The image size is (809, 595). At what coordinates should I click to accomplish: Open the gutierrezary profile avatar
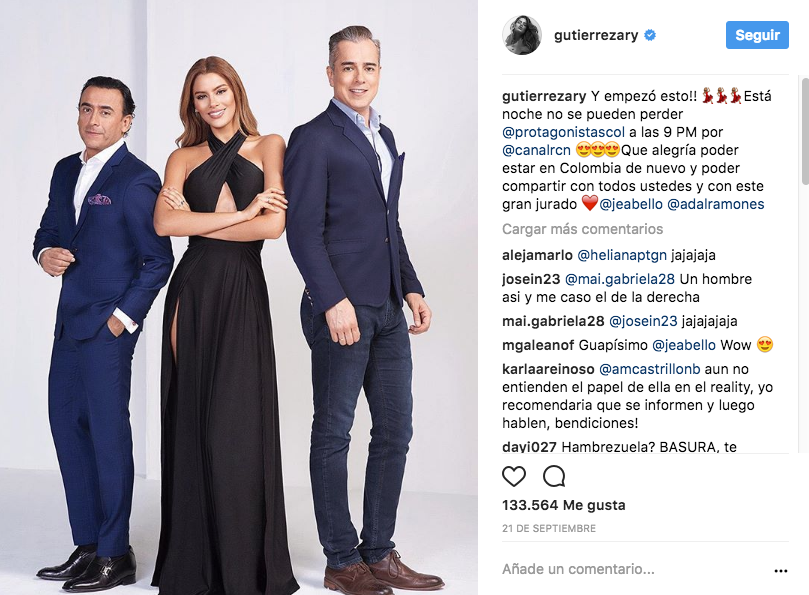point(522,35)
